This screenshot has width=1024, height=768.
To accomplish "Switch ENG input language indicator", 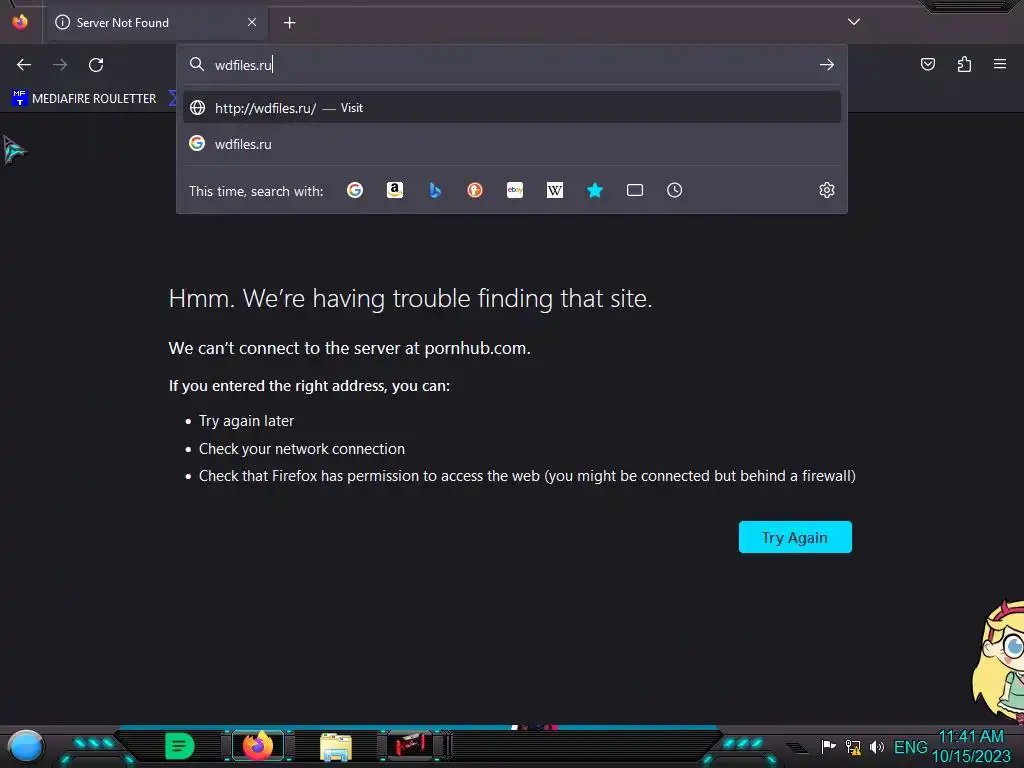I will click(x=910, y=746).
